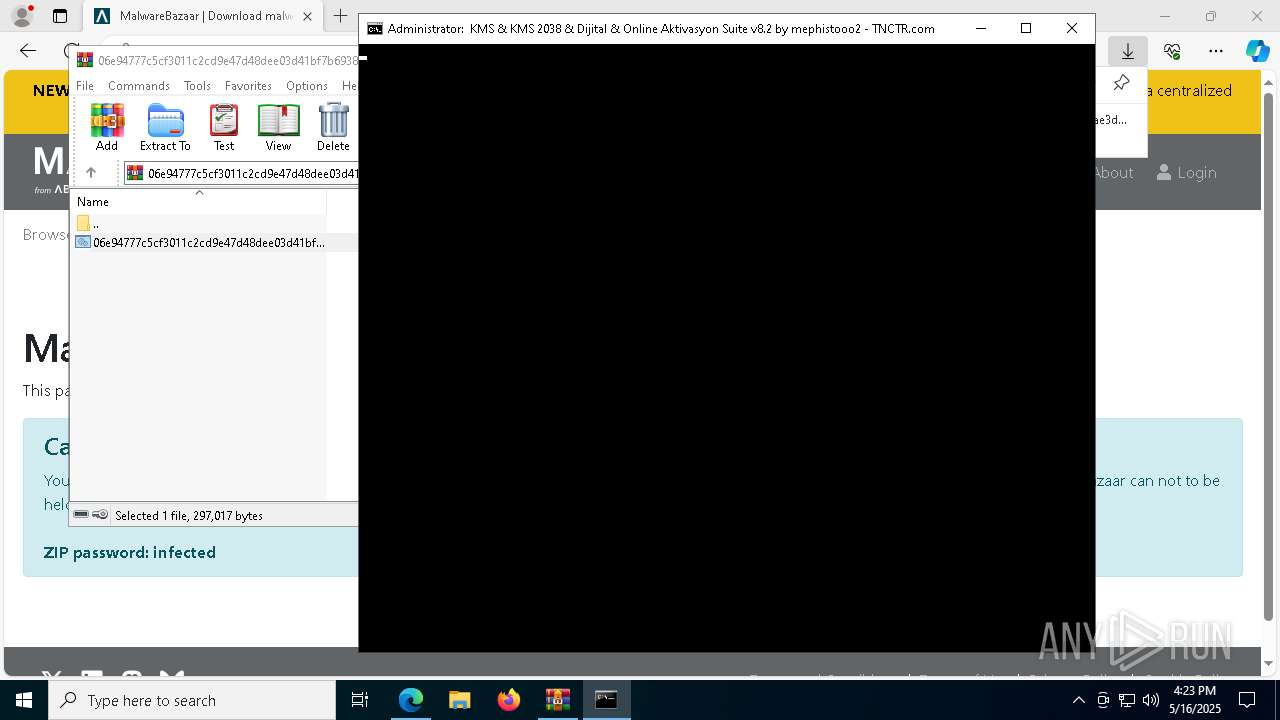The image size is (1280, 720).
Task: Open the File menu in WinRAR
Action: [x=85, y=86]
